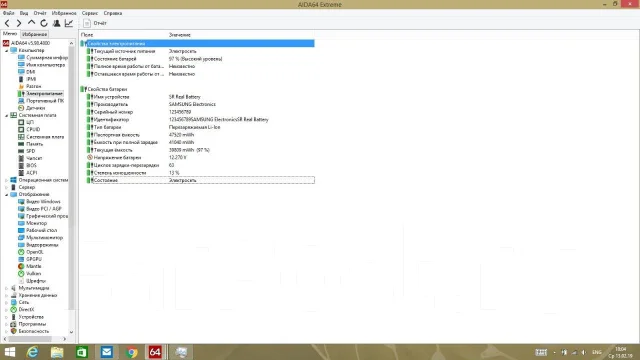Collapse the Системная плата tree branch

7,116
